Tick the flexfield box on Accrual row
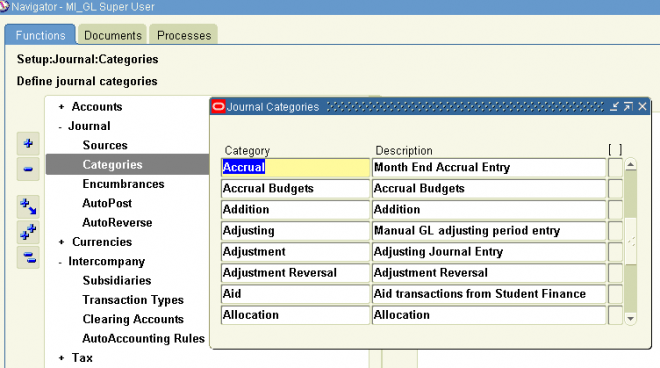660x368 pixels. (615, 168)
